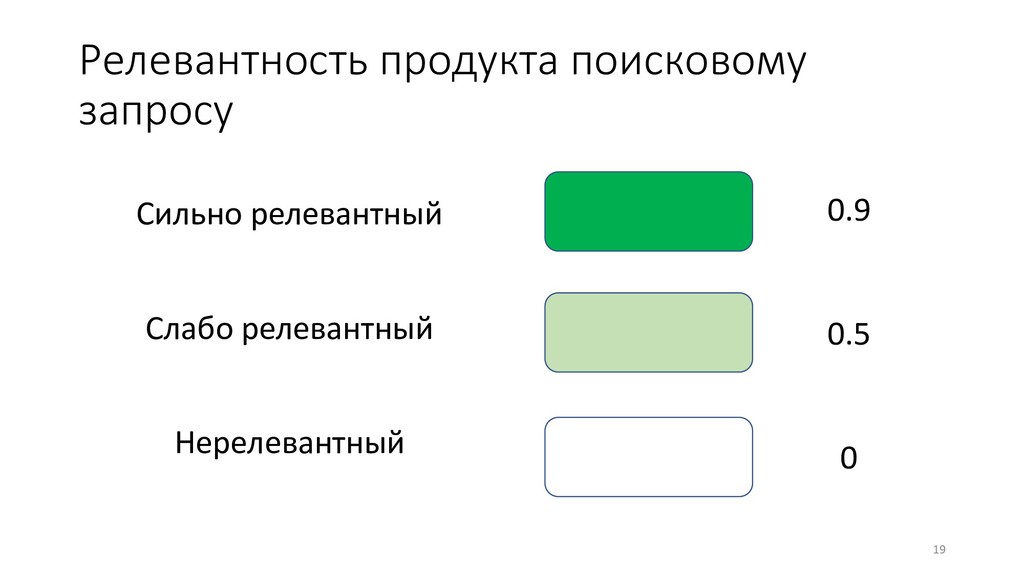The image size is (1024, 576).
Task: Click "Релевантность" in the slide title
Action: pos(223,61)
